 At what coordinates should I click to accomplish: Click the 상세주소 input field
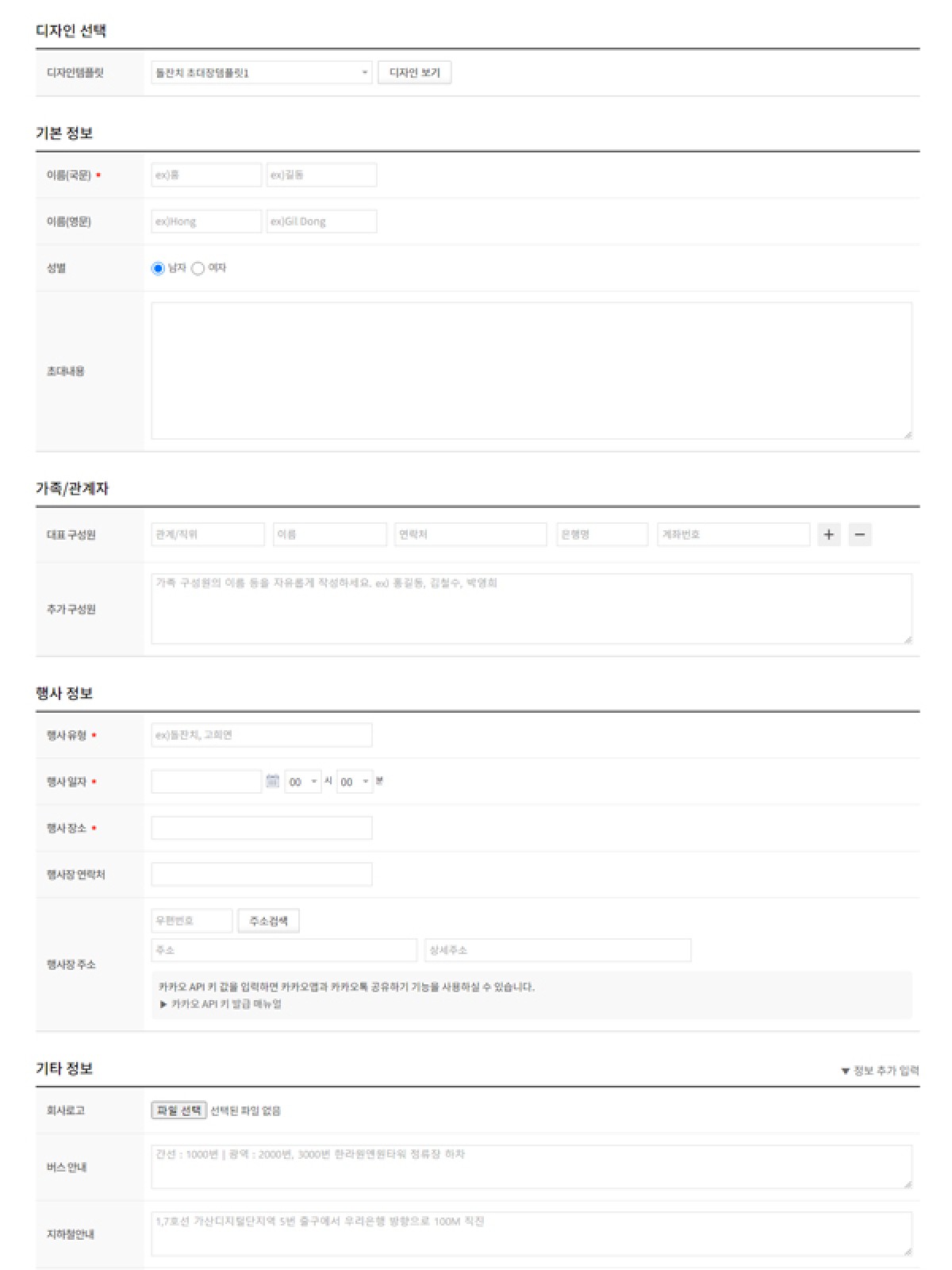click(x=558, y=950)
